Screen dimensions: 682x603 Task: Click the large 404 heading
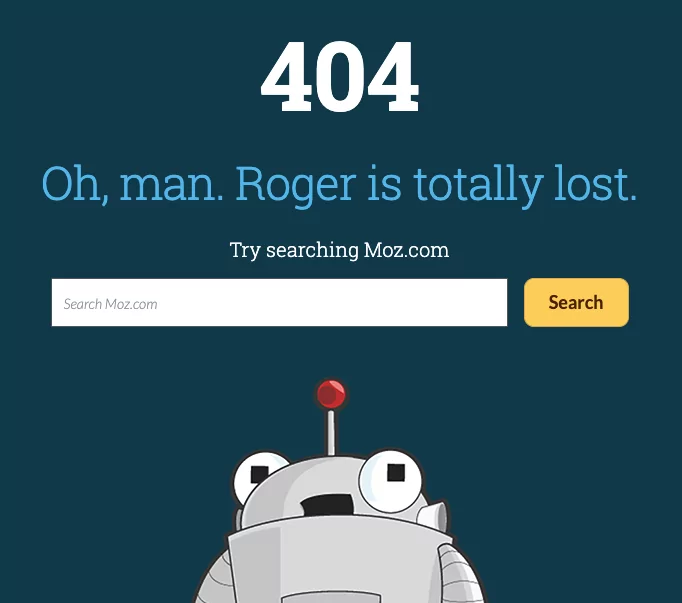tap(340, 77)
